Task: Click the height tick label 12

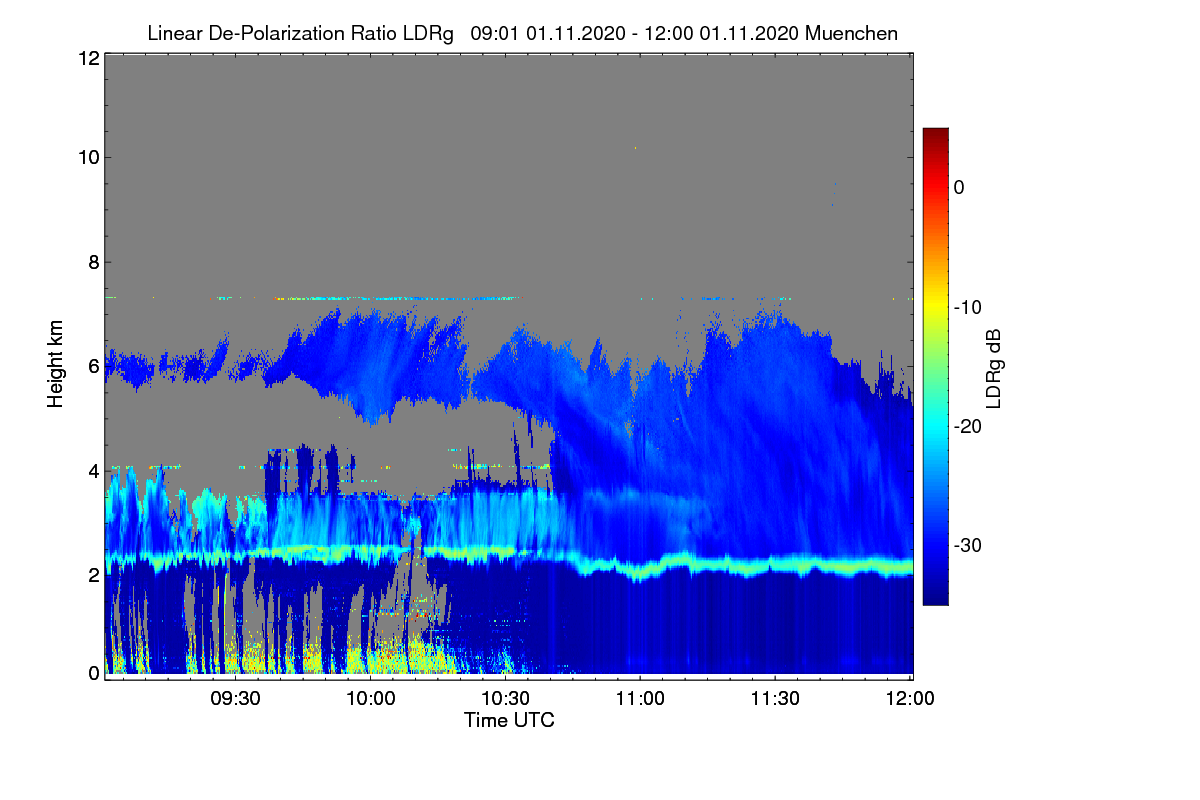Action: 88,59
